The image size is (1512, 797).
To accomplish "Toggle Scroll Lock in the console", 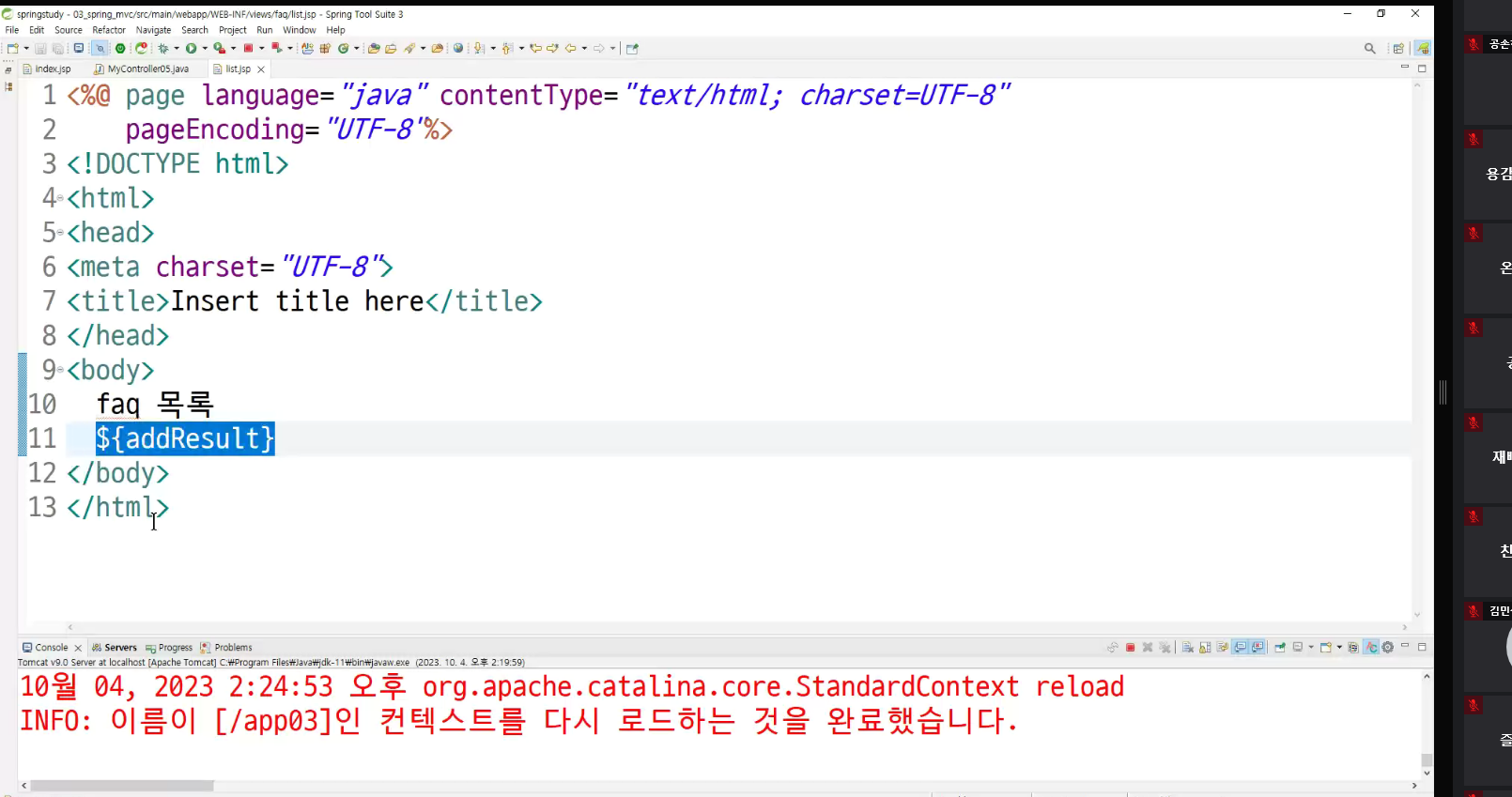I will click(1205, 647).
